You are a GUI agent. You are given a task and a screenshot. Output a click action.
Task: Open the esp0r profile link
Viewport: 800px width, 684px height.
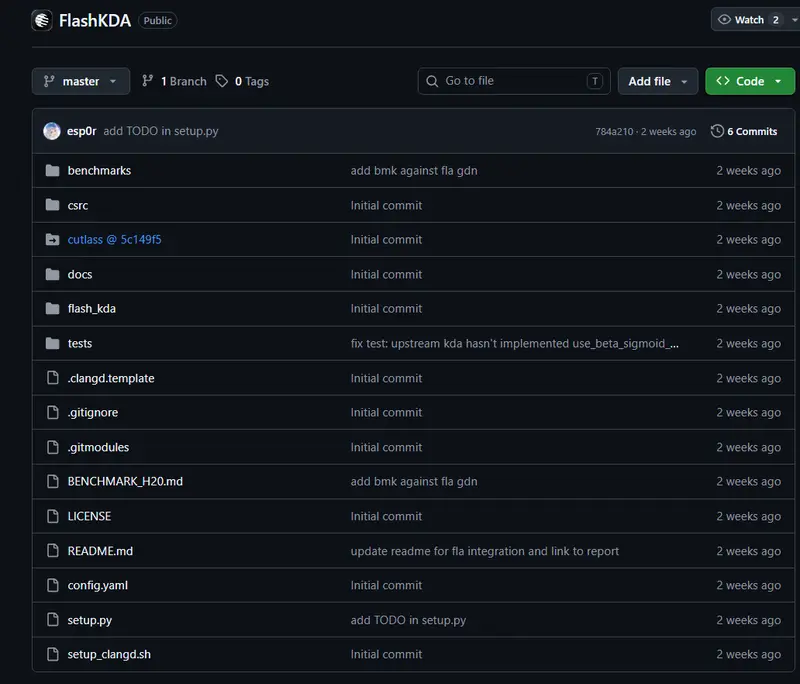82,131
